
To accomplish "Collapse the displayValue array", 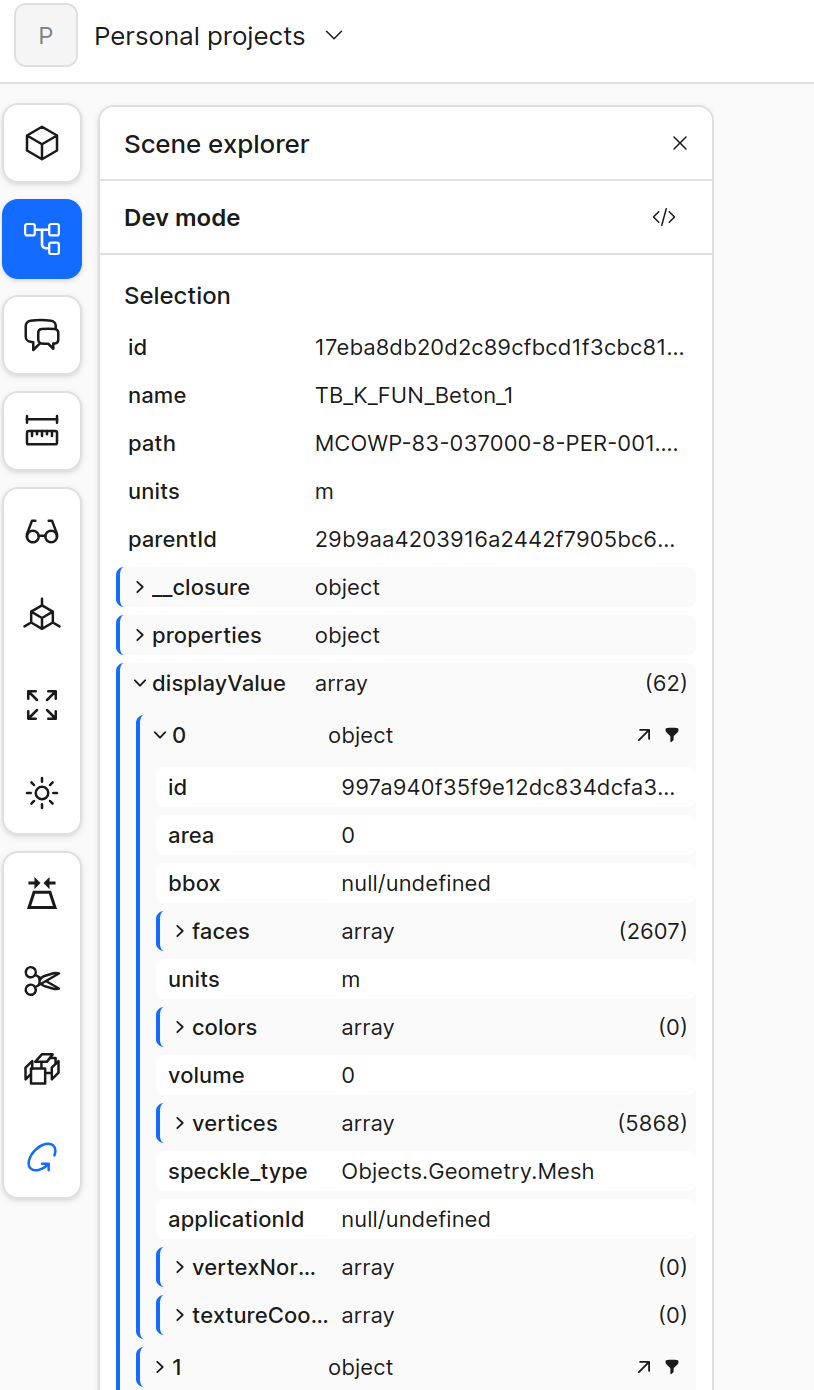I will 139,684.
